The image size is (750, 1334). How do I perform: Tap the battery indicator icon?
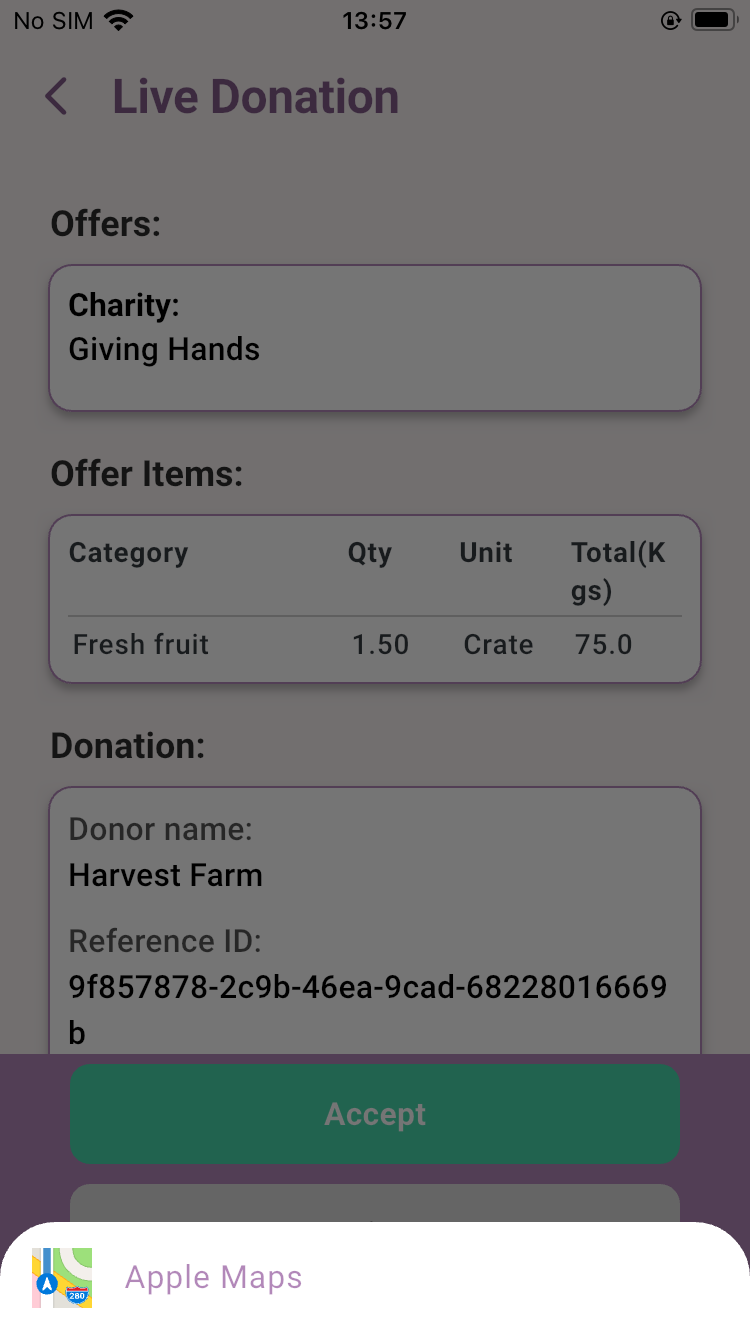(715, 20)
